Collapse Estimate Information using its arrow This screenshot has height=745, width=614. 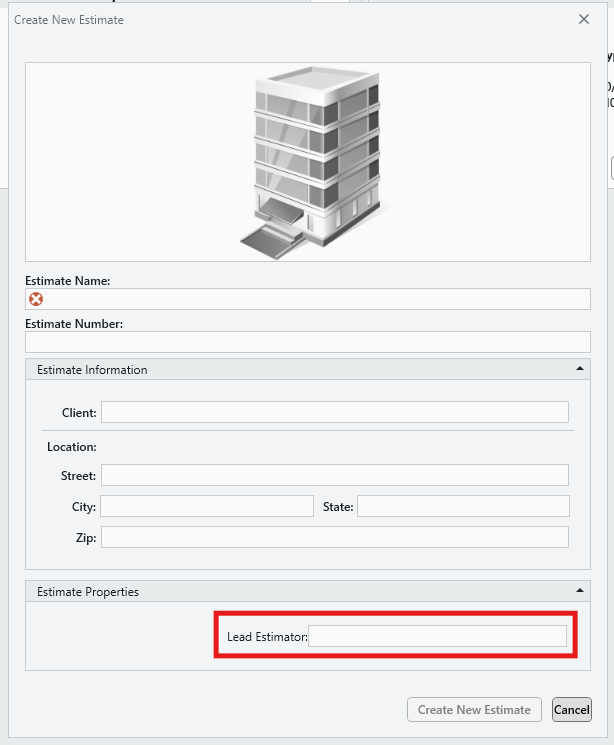point(579,369)
